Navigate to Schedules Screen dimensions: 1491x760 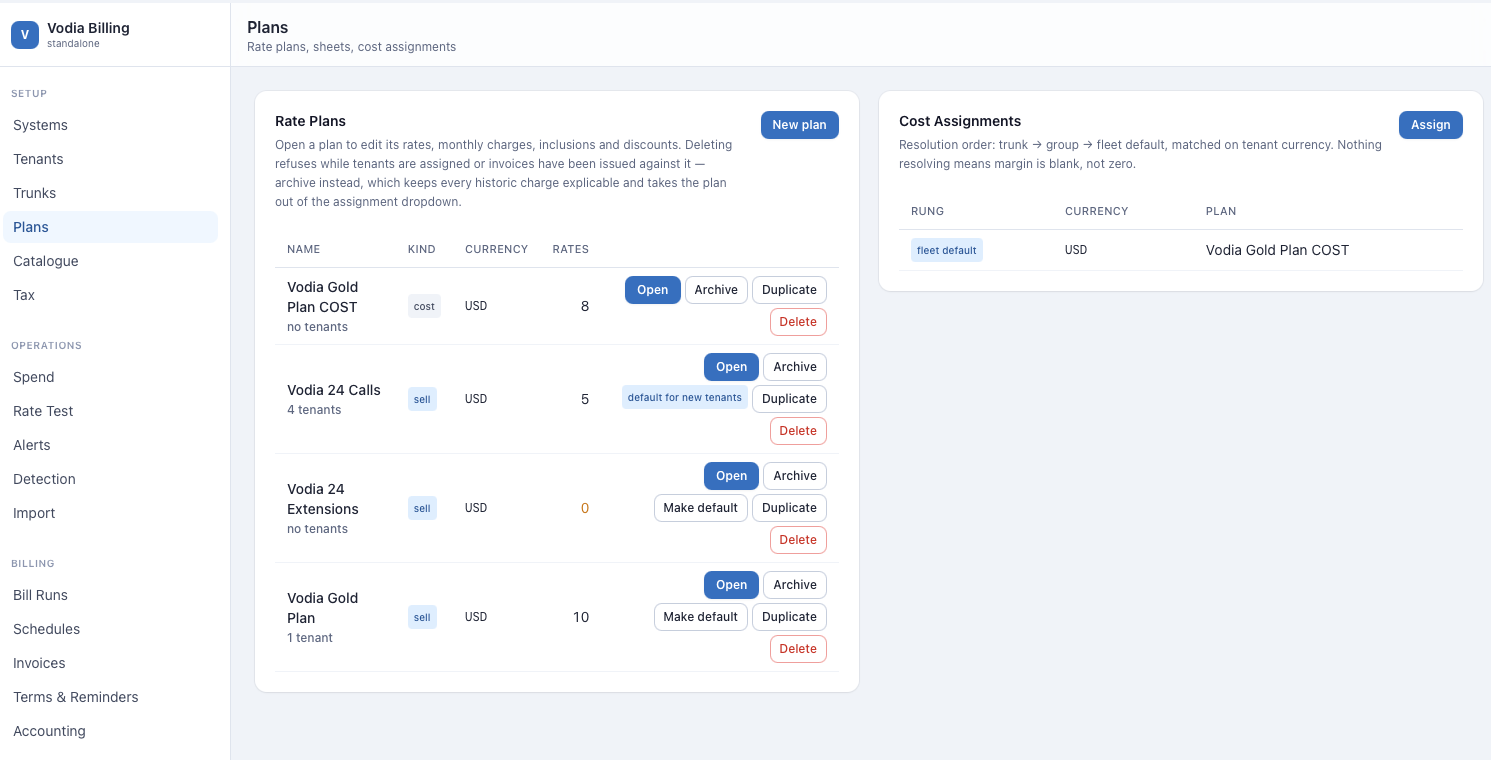[110, 629]
